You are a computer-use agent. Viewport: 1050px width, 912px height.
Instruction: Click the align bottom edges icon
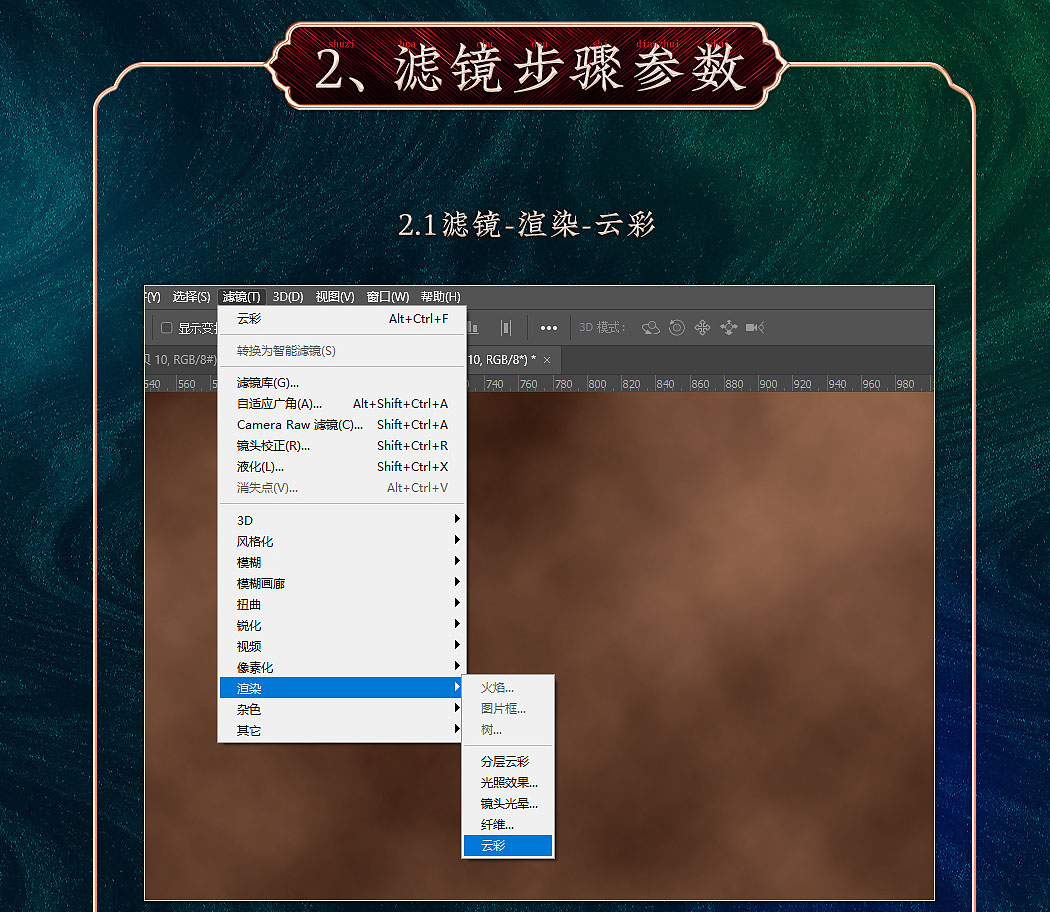(473, 327)
